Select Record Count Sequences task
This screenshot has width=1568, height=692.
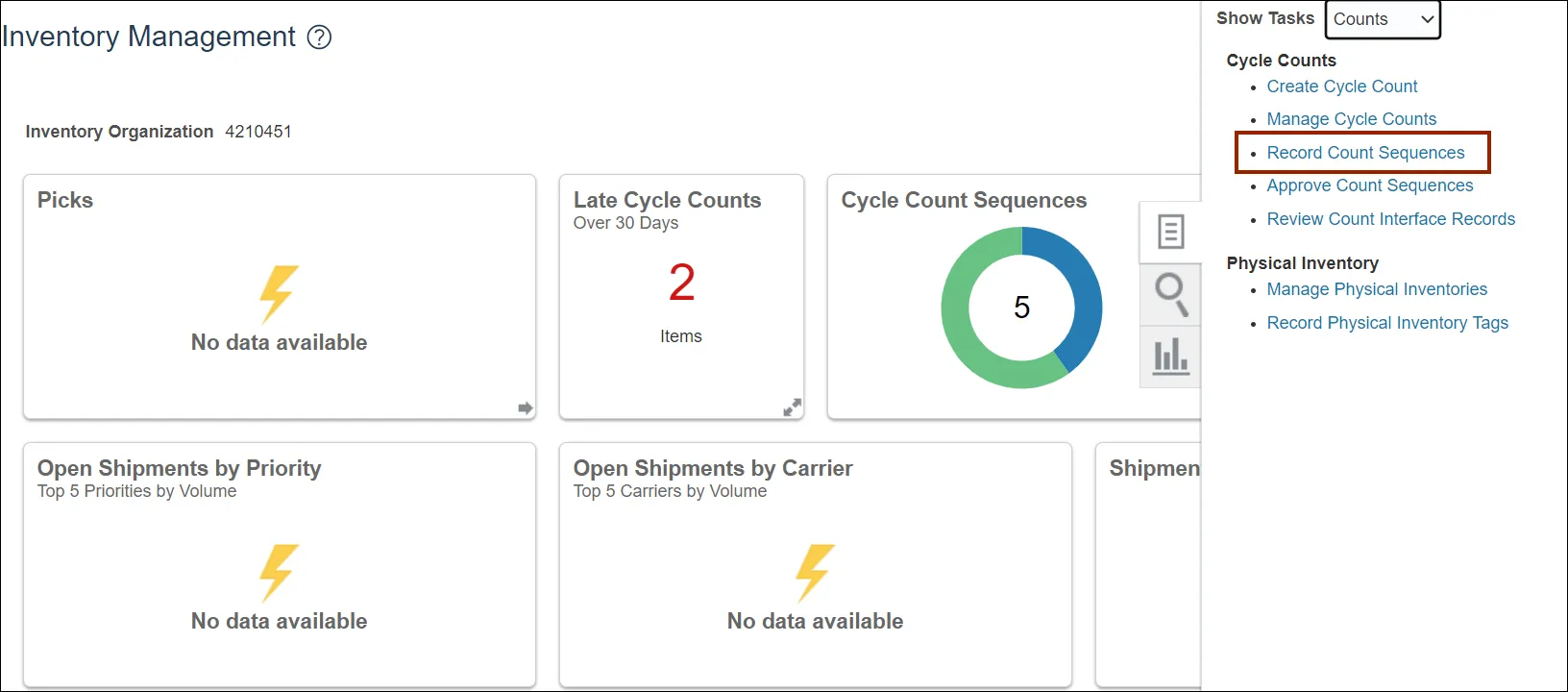[1365, 153]
